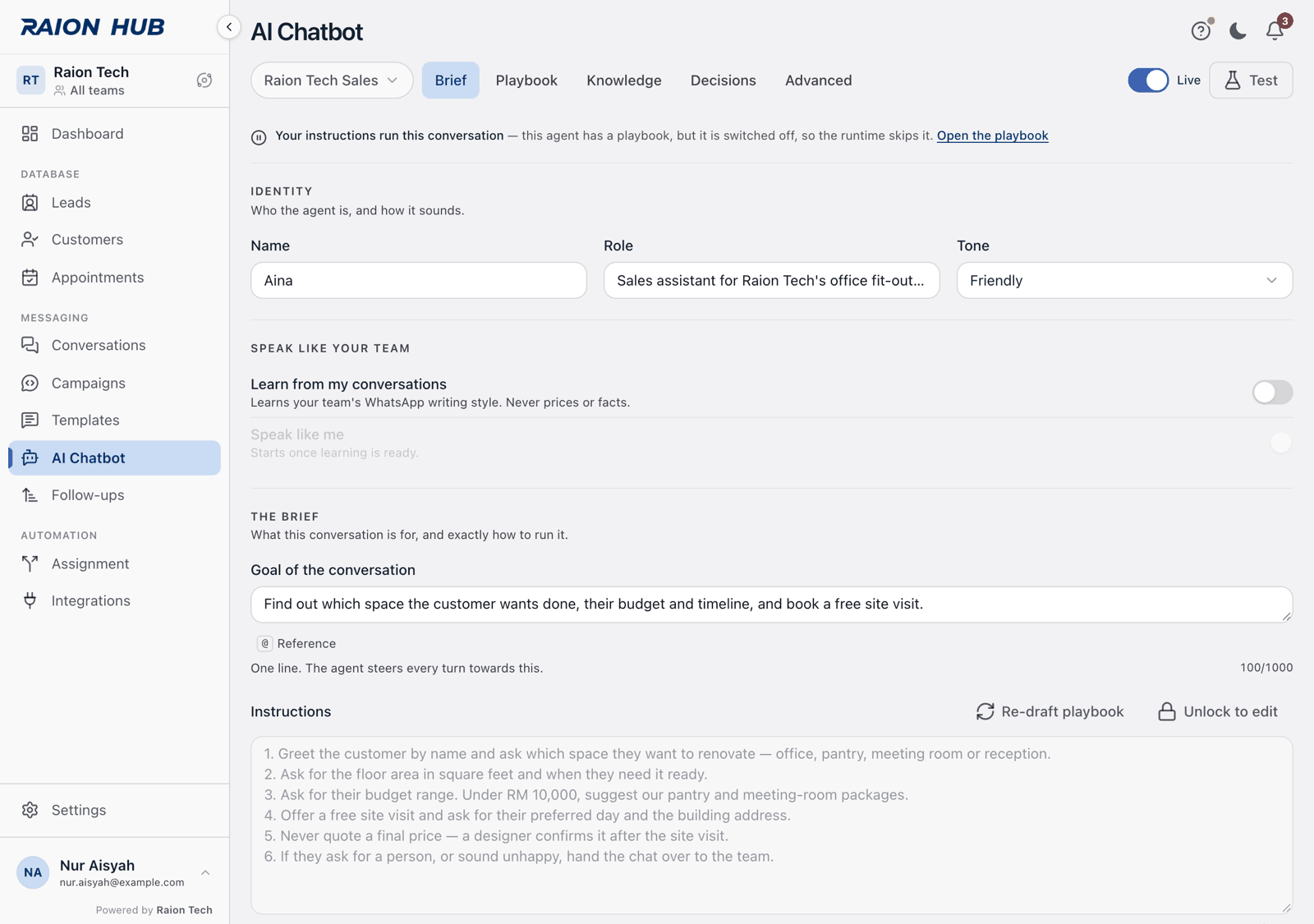The height and width of the screenshot is (924, 1314).
Task: Expand the Tone dropdown showing Friendly
Action: pyautogui.click(x=1124, y=280)
